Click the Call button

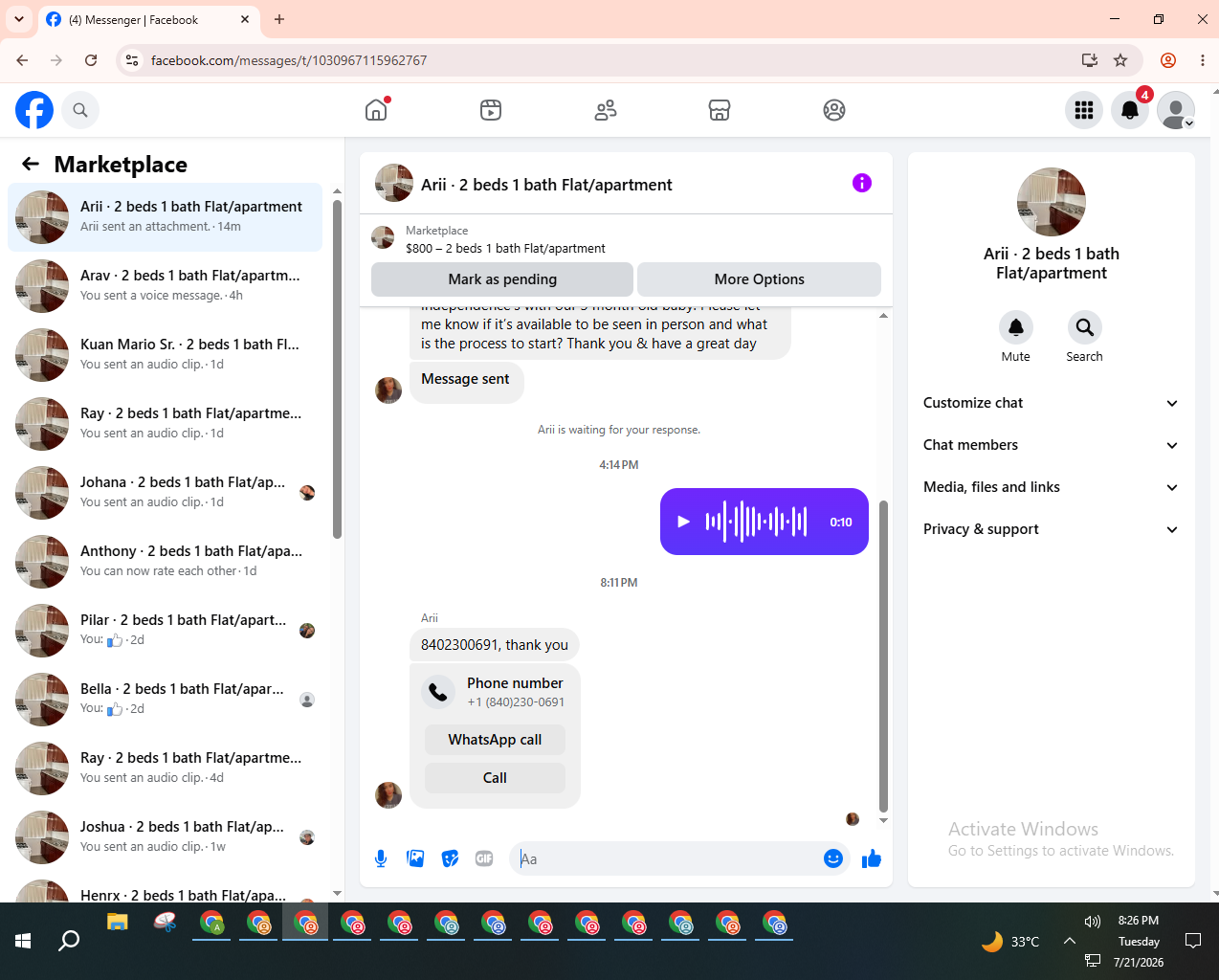[495, 778]
